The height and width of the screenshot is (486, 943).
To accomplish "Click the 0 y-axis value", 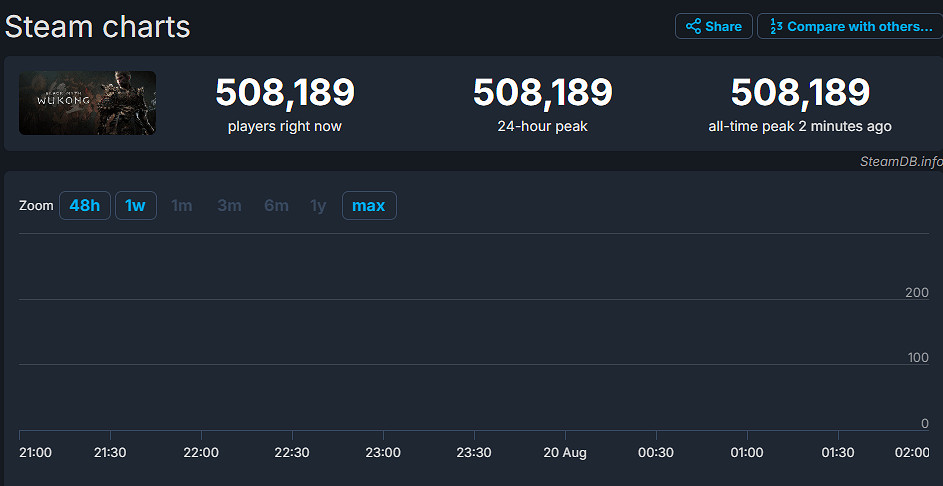I will click(926, 423).
